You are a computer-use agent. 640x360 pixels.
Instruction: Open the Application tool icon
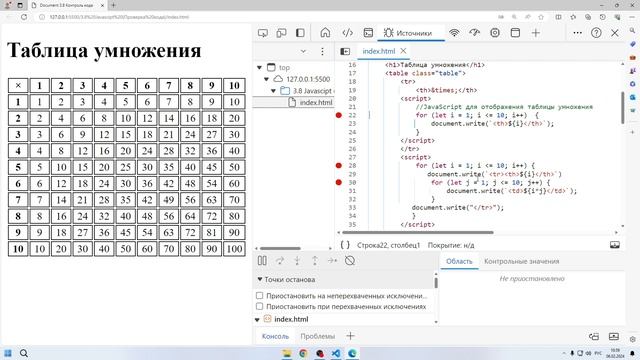coord(515,33)
